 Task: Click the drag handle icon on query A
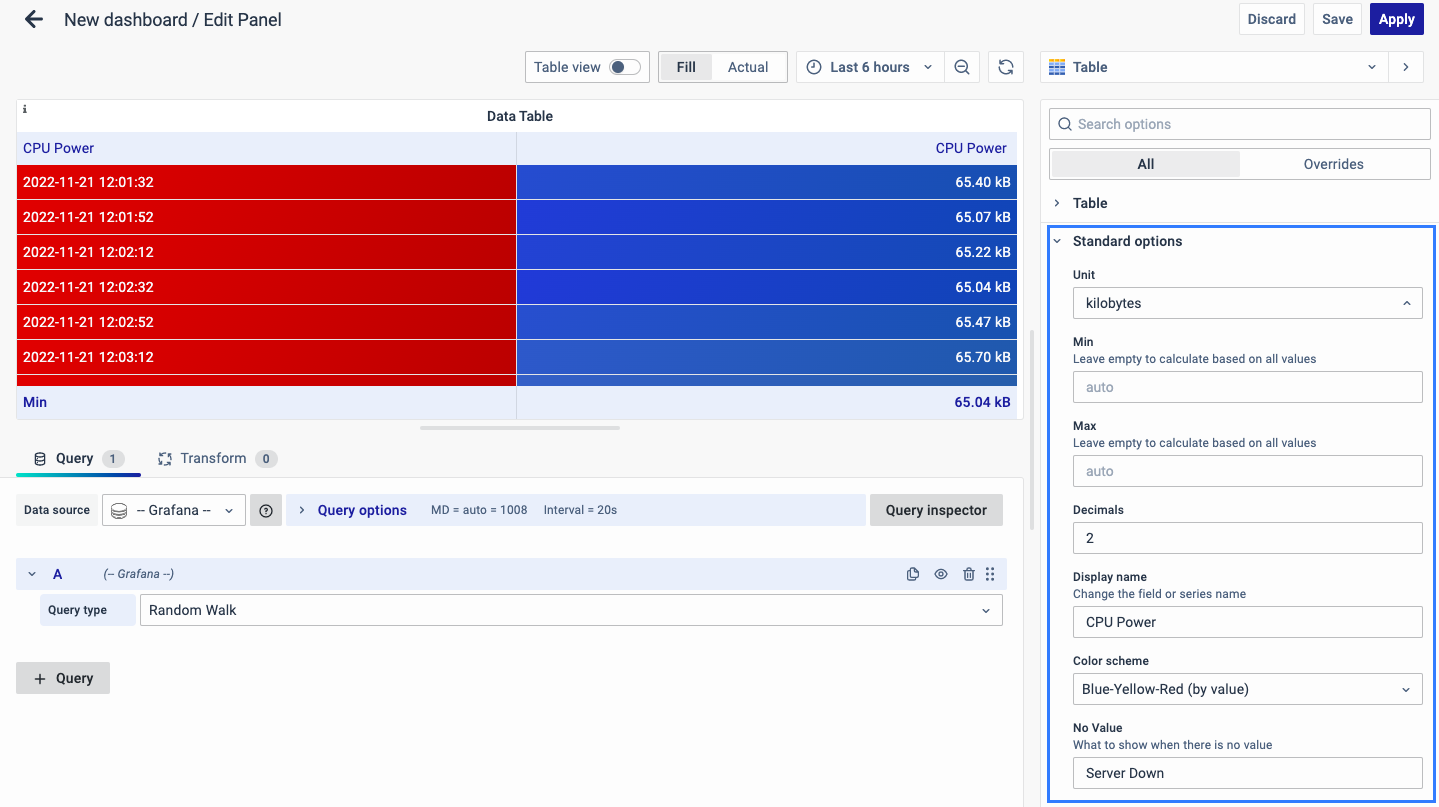click(x=990, y=574)
